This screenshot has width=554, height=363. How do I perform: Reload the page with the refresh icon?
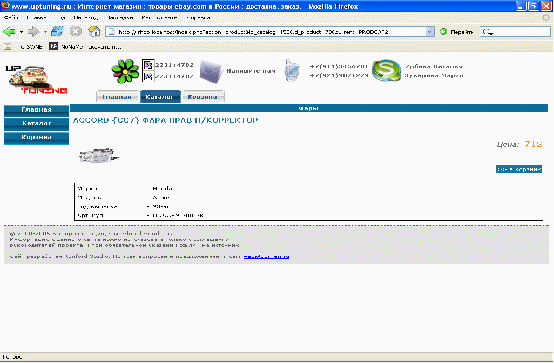57,32
